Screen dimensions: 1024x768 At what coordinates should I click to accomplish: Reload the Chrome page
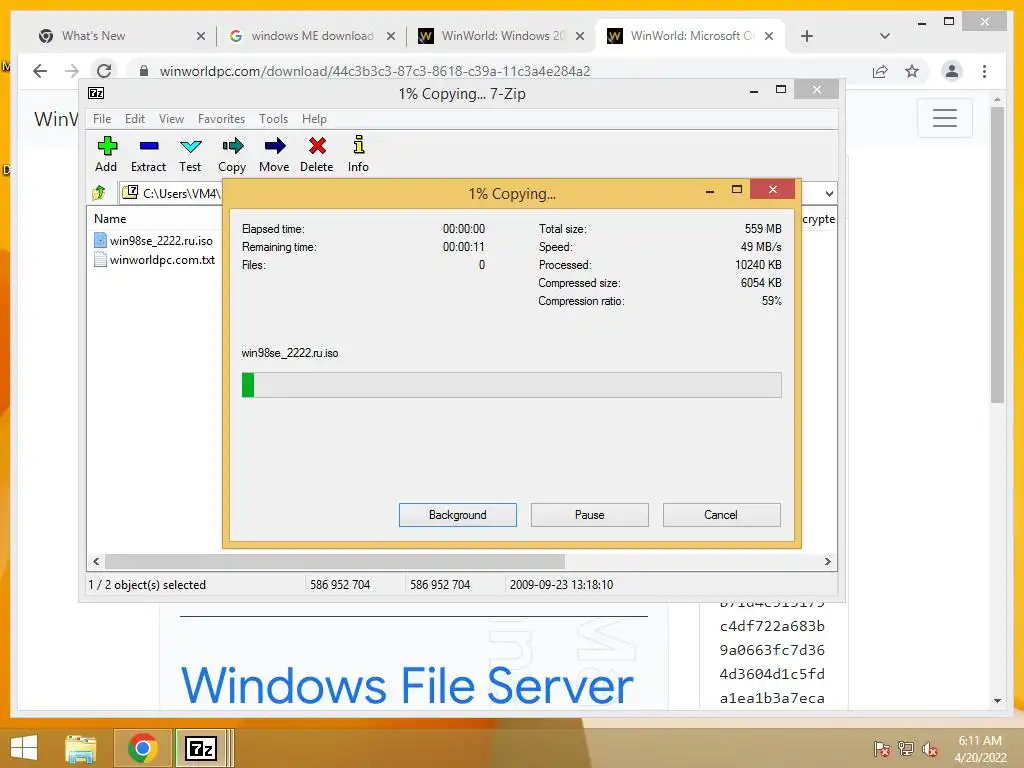click(104, 71)
